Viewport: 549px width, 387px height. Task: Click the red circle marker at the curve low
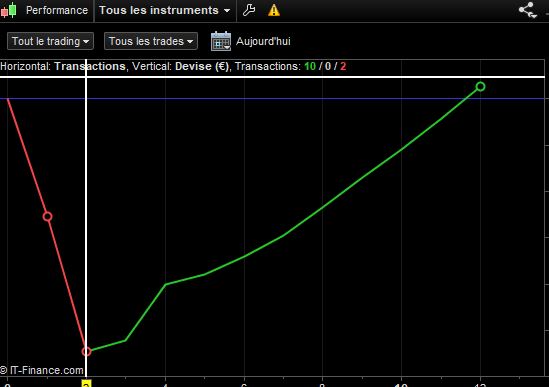(86, 351)
